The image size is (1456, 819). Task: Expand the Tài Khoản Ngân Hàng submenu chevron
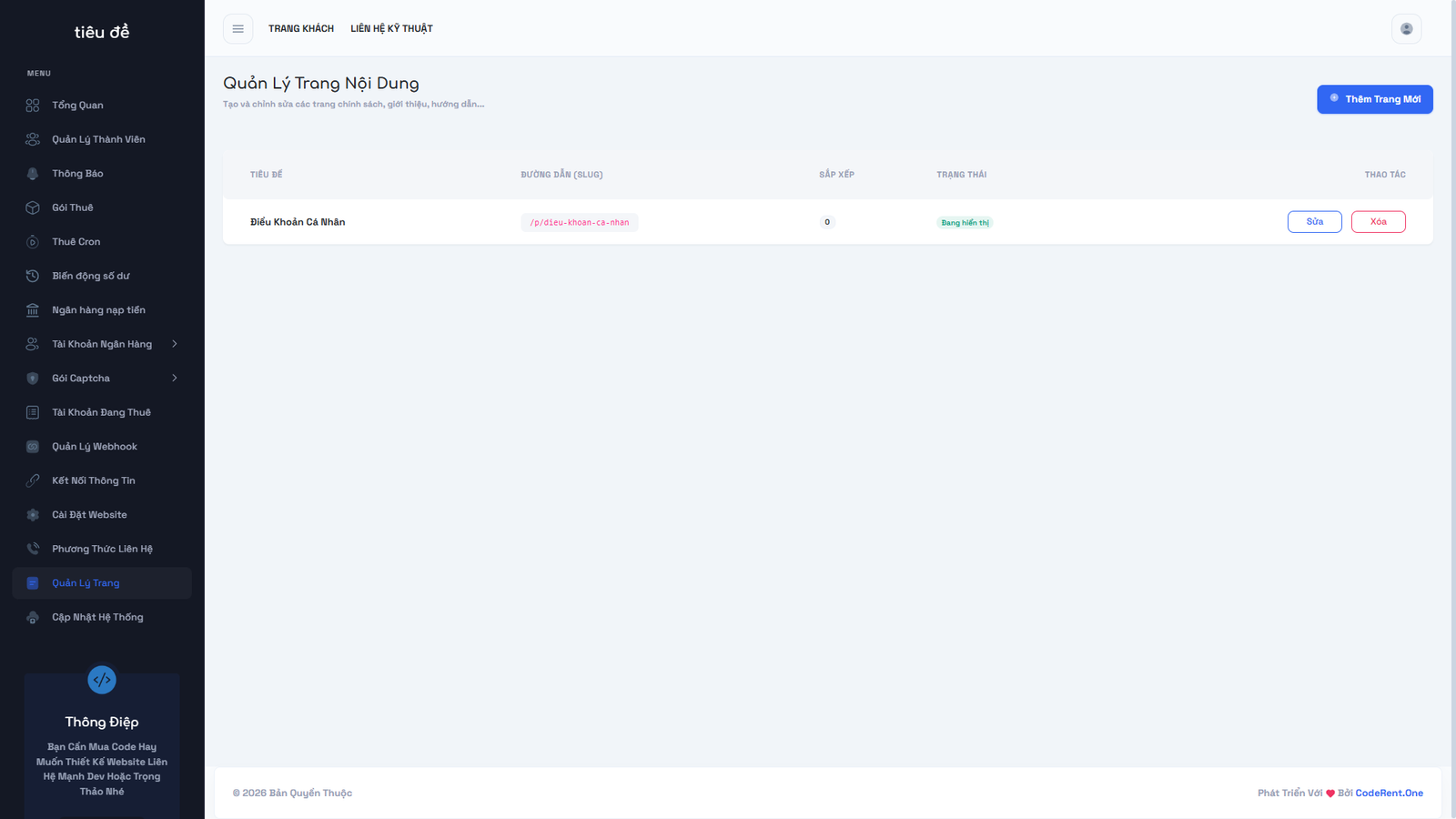[x=175, y=344]
